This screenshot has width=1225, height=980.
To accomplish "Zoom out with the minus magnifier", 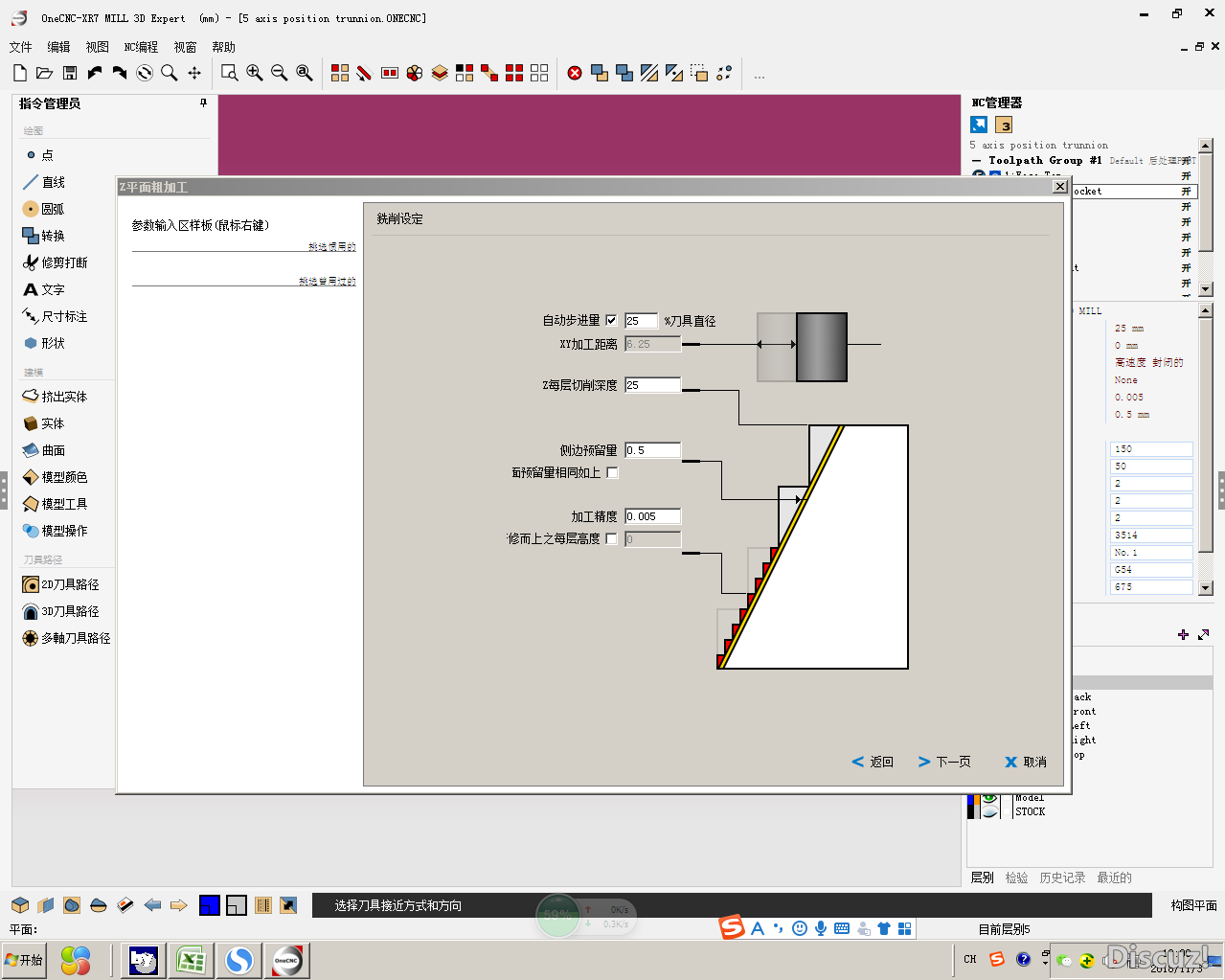I will click(x=279, y=73).
